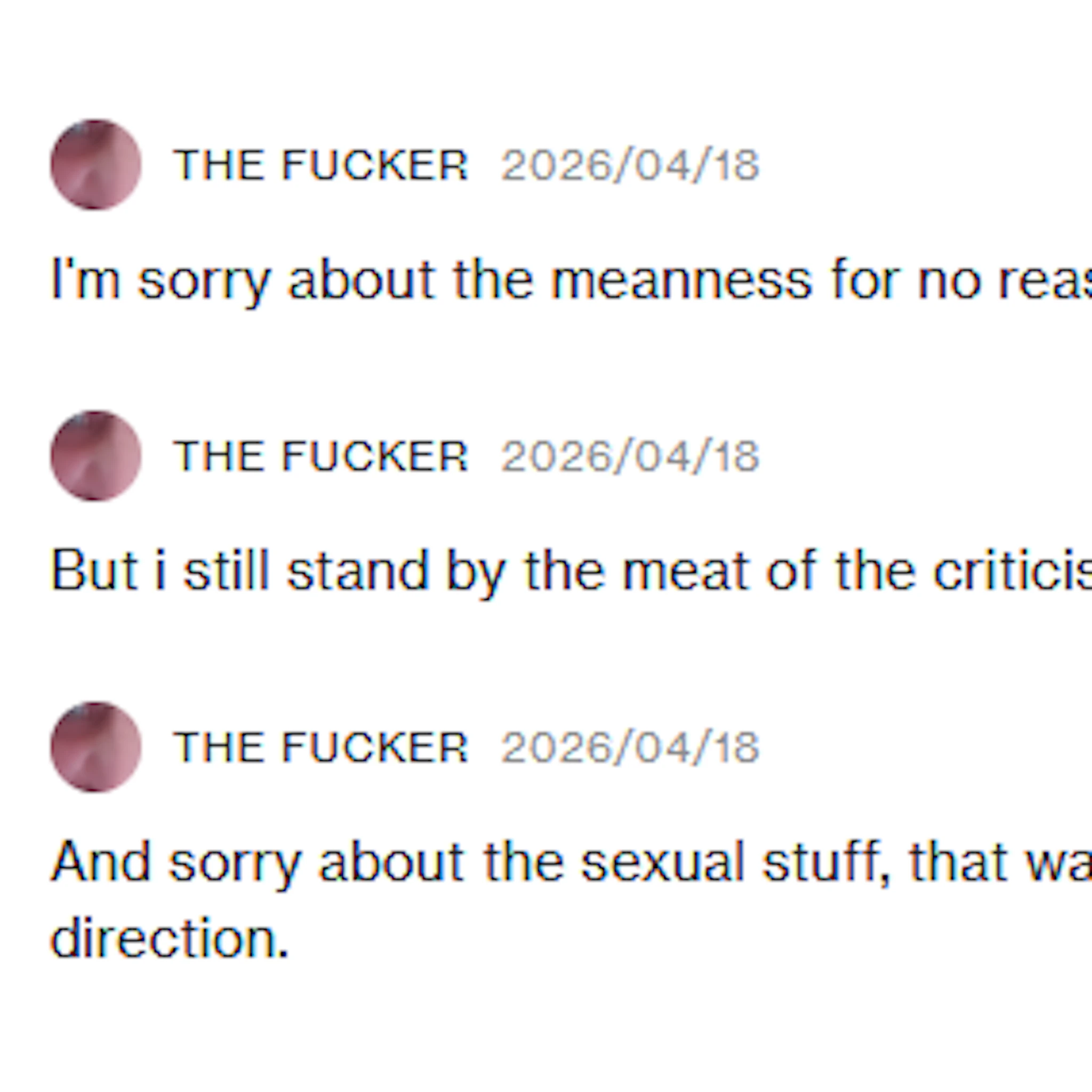The height and width of the screenshot is (1092, 1092).
Task: Click the second message's 2026/04/18 timestamp
Action: pyautogui.click(x=630, y=456)
